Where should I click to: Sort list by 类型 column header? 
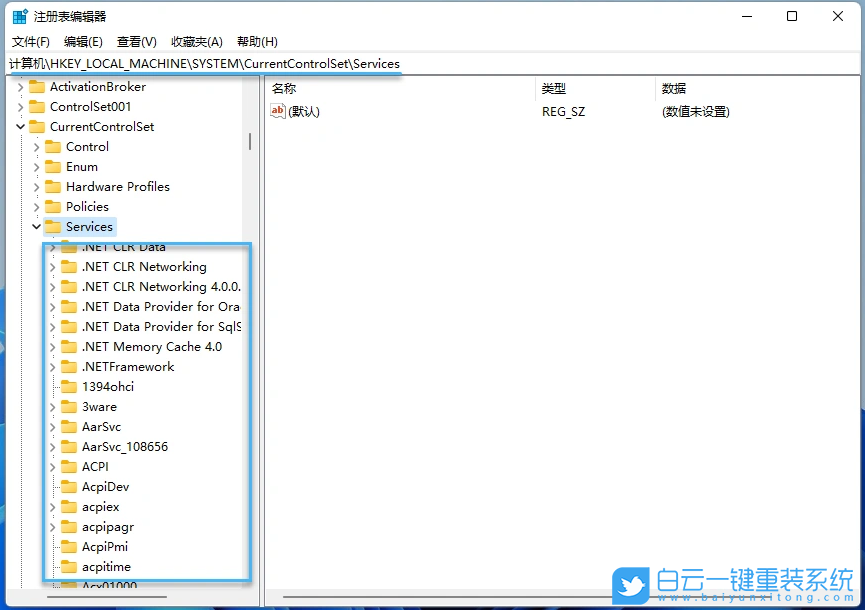pyautogui.click(x=554, y=88)
